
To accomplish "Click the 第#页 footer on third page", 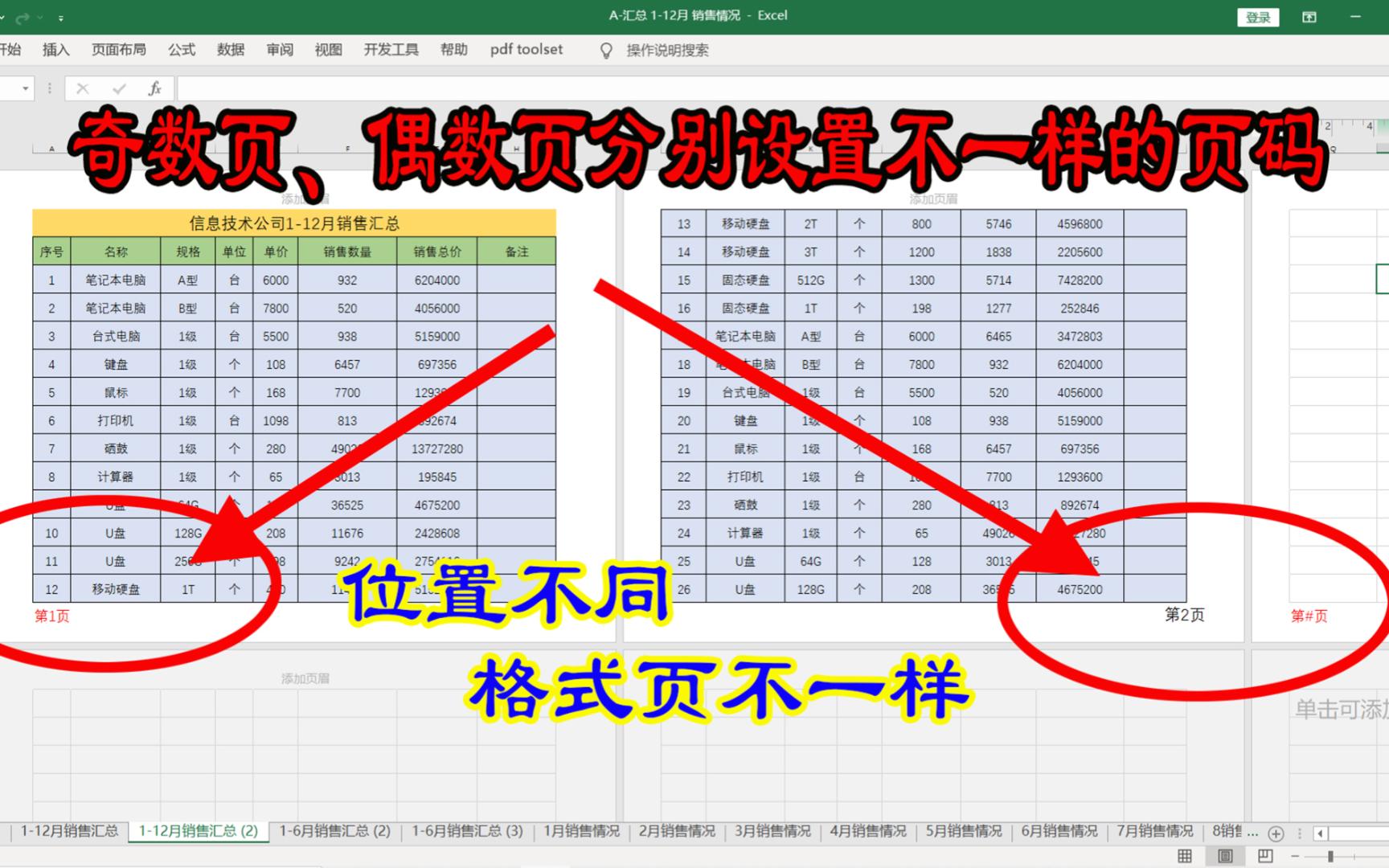I will [x=1309, y=616].
